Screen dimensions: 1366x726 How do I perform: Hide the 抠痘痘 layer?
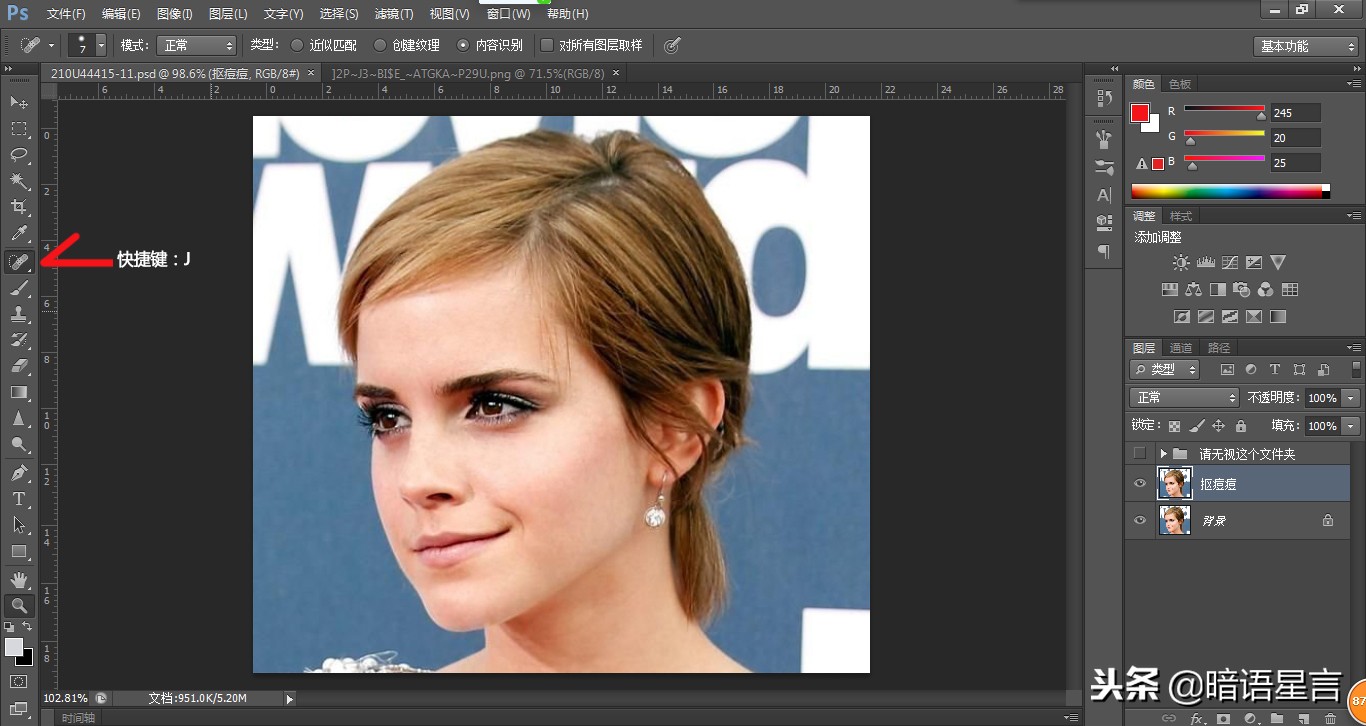1139,484
